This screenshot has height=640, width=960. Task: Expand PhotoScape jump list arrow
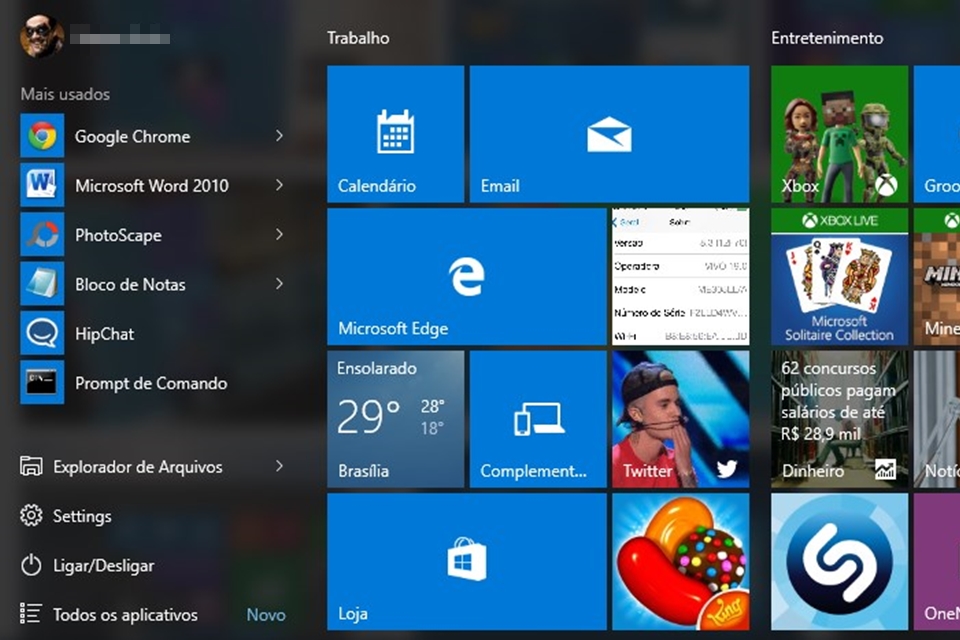[279, 235]
